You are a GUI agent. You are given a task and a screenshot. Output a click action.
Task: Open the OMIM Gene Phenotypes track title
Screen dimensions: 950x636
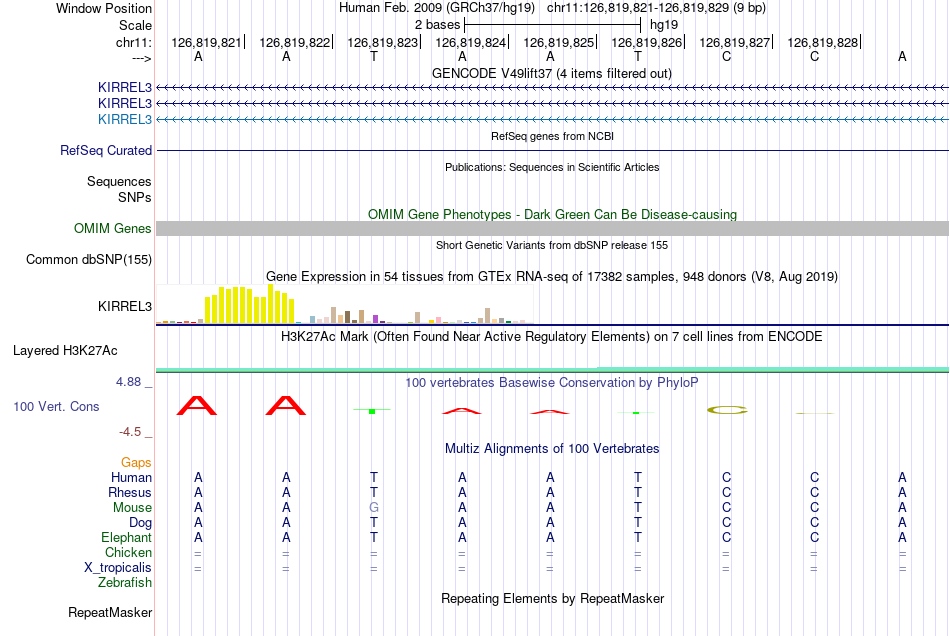[552, 214]
